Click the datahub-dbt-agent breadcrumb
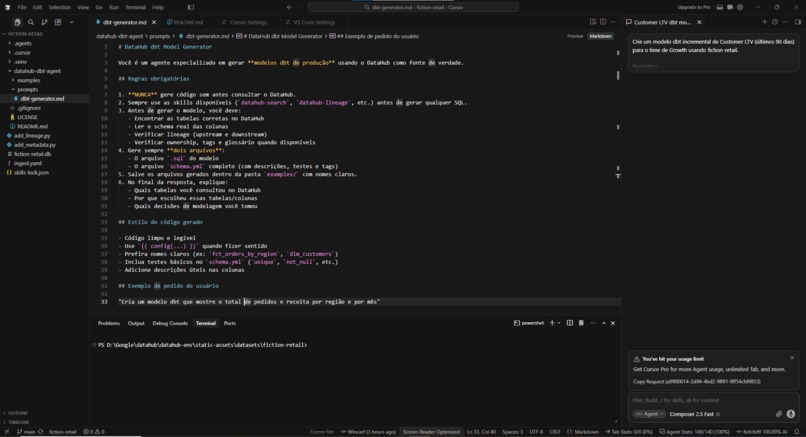The image size is (806, 437). pyautogui.click(x=120, y=36)
